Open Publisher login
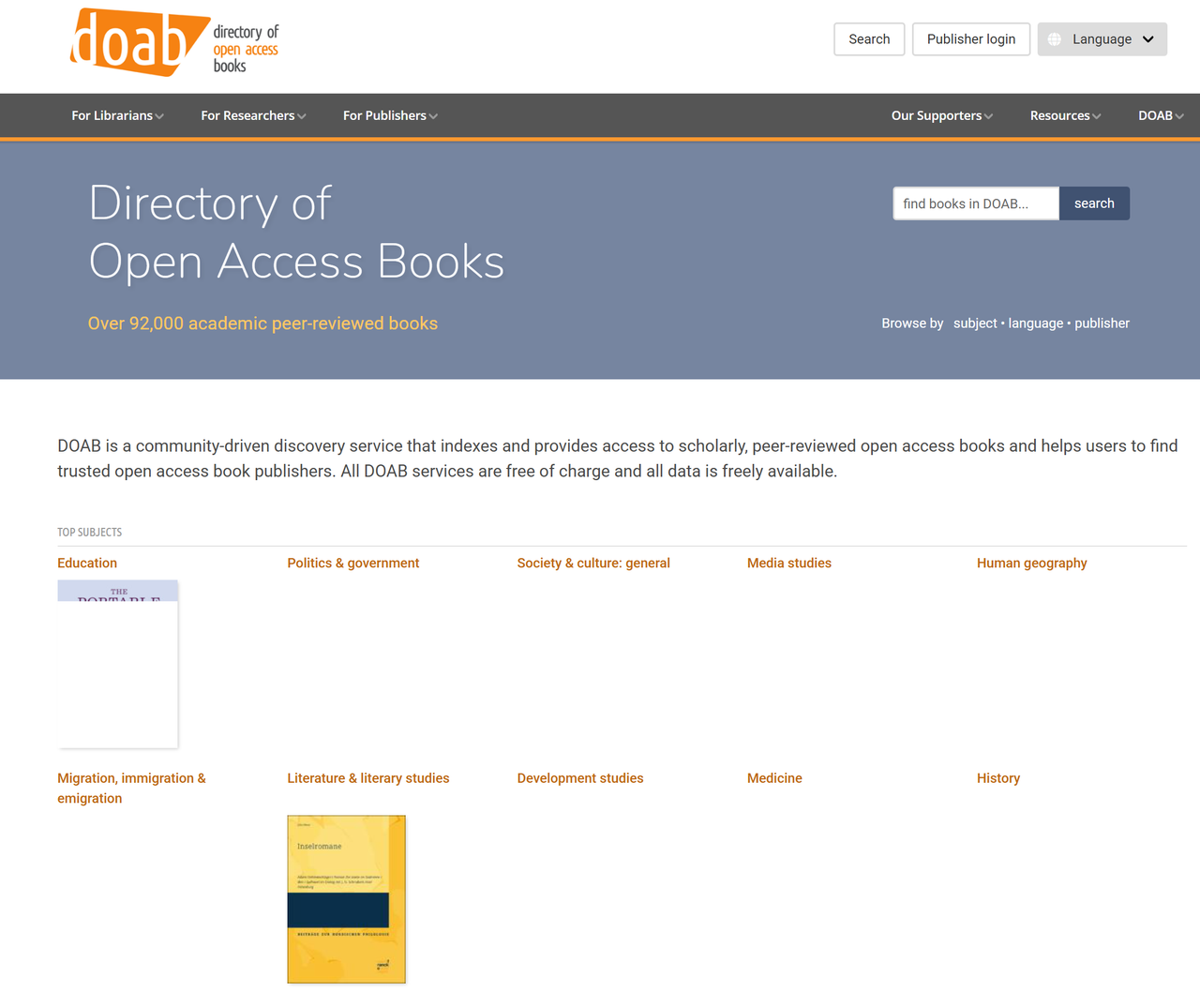The image size is (1200, 1008). click(971, 39)
